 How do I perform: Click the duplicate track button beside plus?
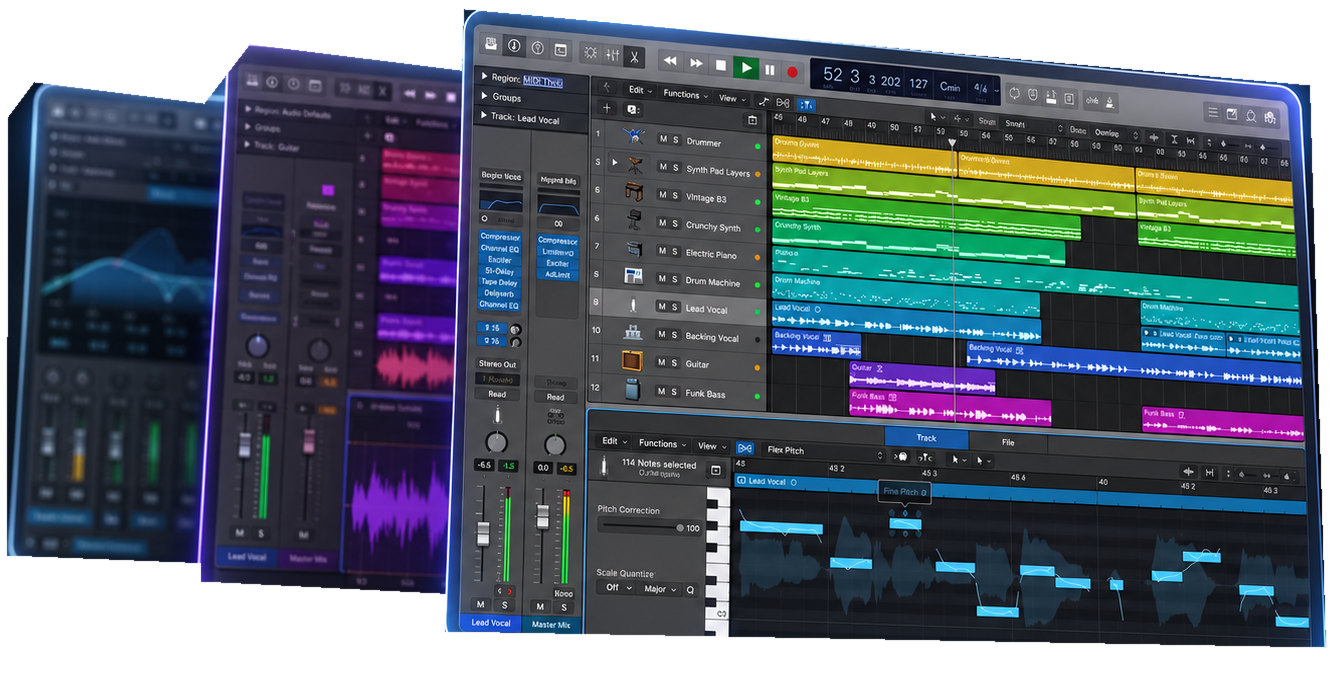(x=633, y=109)
